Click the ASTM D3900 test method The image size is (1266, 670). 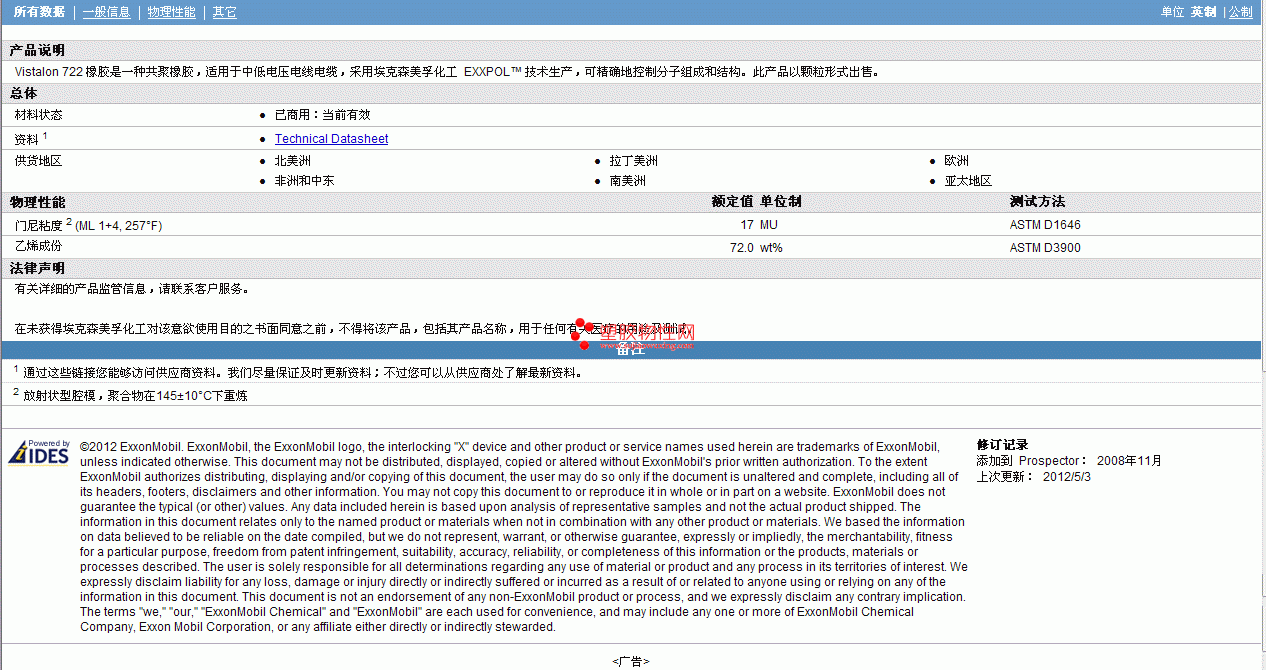1045,247
